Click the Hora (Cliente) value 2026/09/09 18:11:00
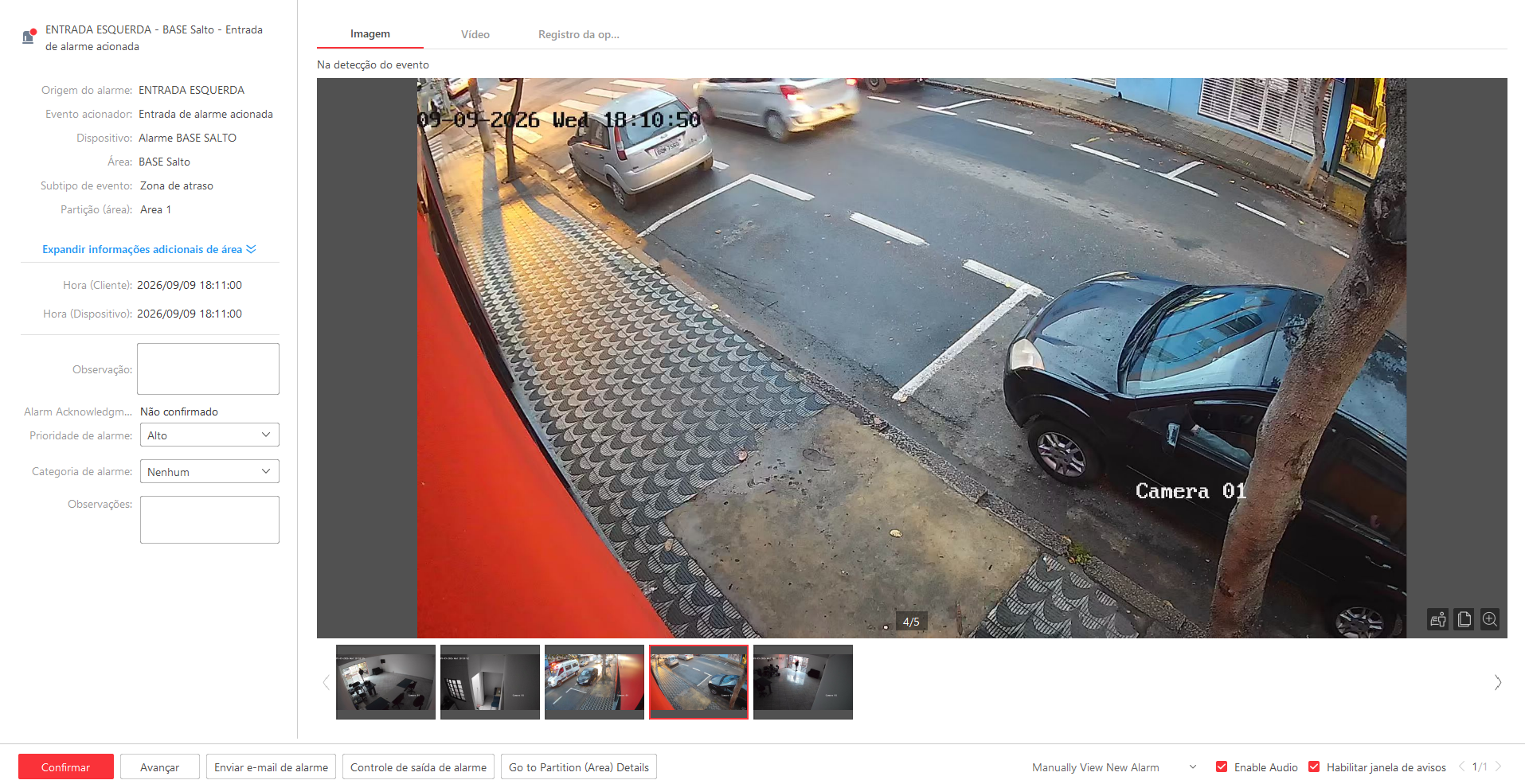This screenshot has width=1525, height=784. [190, 285]
